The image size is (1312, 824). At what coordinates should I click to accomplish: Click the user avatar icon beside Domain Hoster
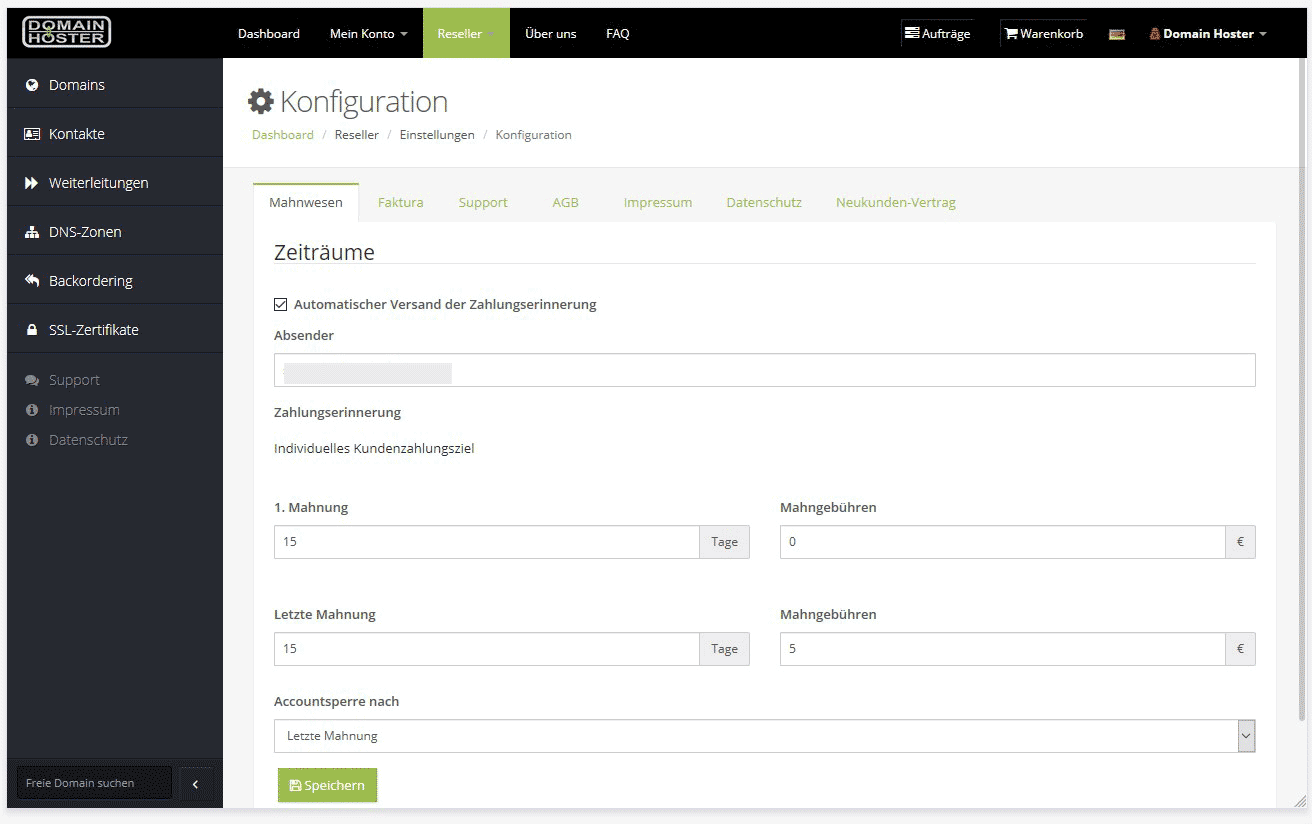[1155, 34]
